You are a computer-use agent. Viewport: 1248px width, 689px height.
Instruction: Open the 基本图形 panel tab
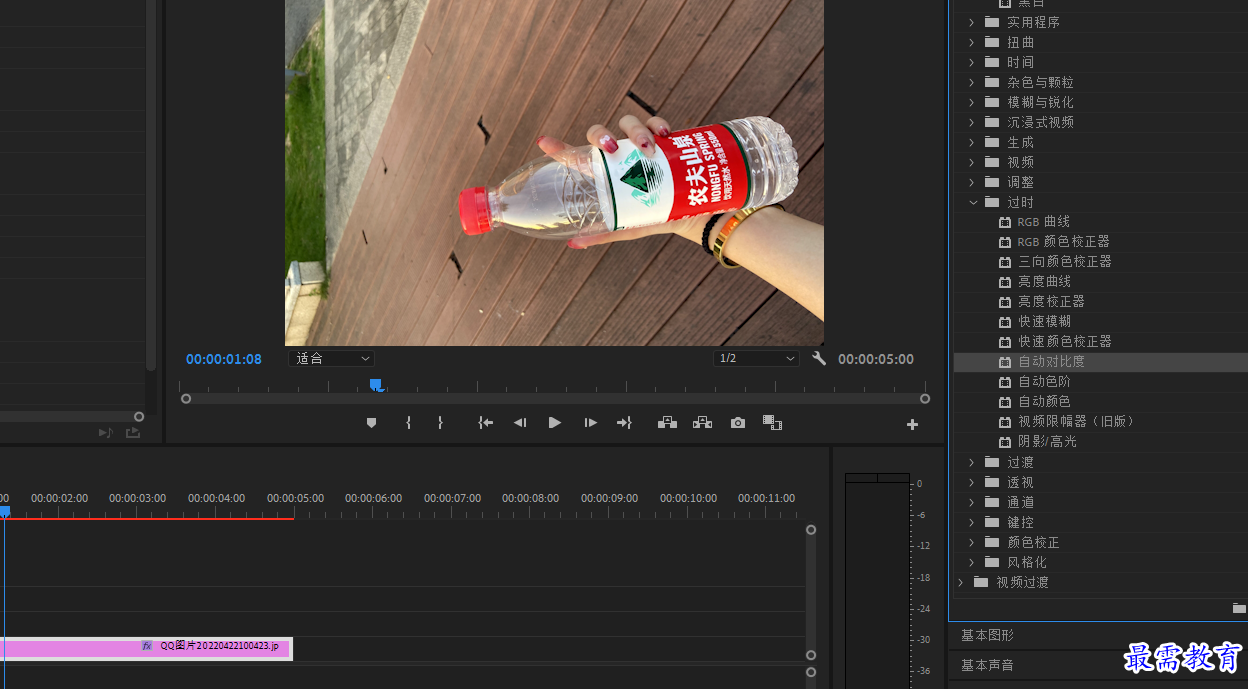[987, 635]
